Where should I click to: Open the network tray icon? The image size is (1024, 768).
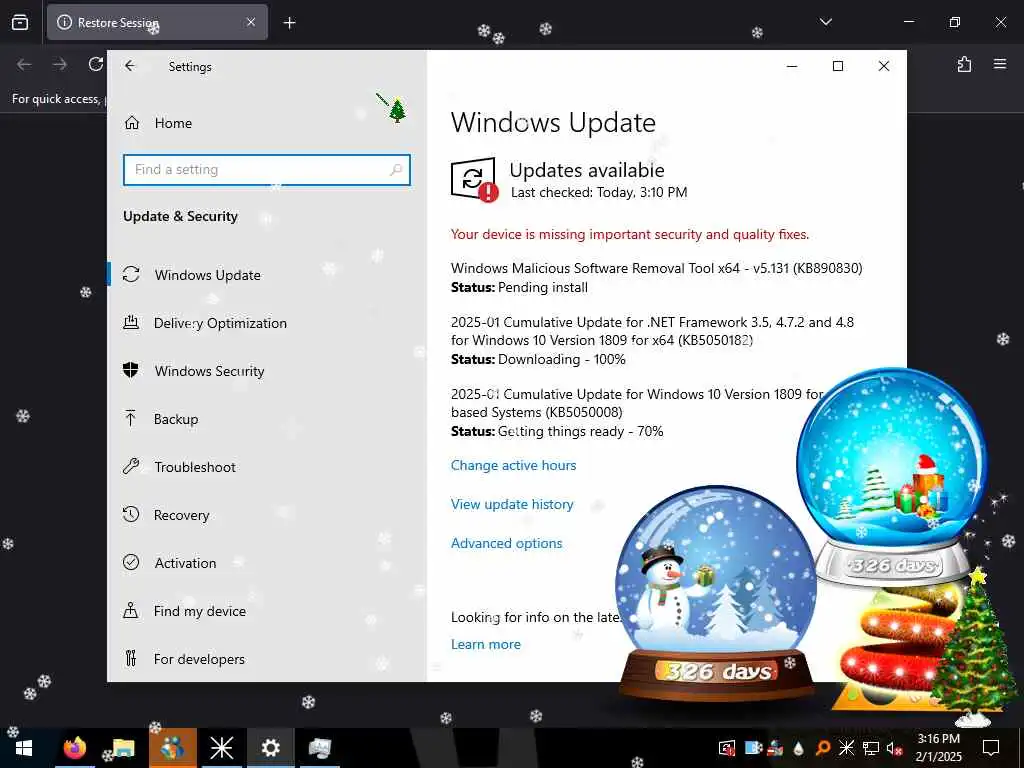(871, 748)
